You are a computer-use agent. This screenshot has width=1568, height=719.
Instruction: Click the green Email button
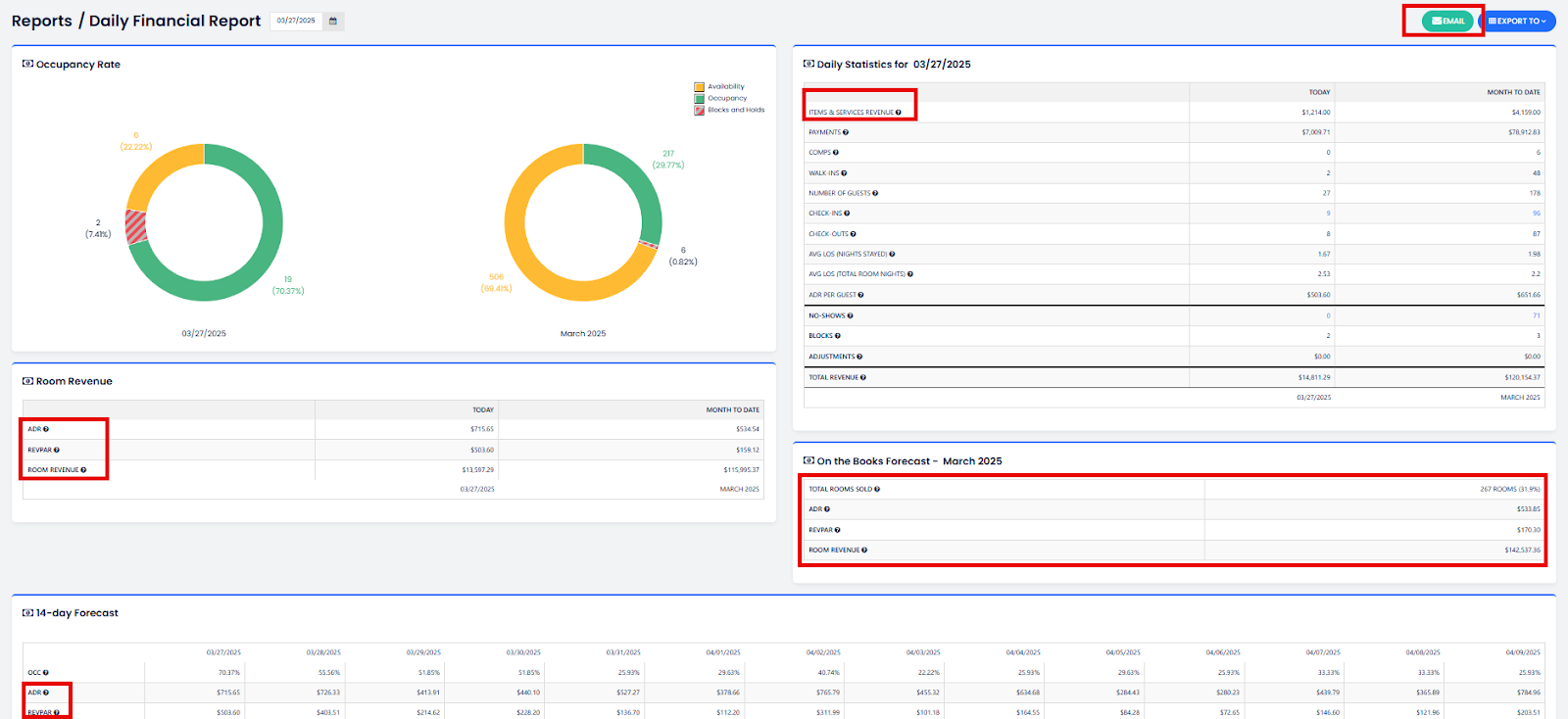pos(1447,21)
